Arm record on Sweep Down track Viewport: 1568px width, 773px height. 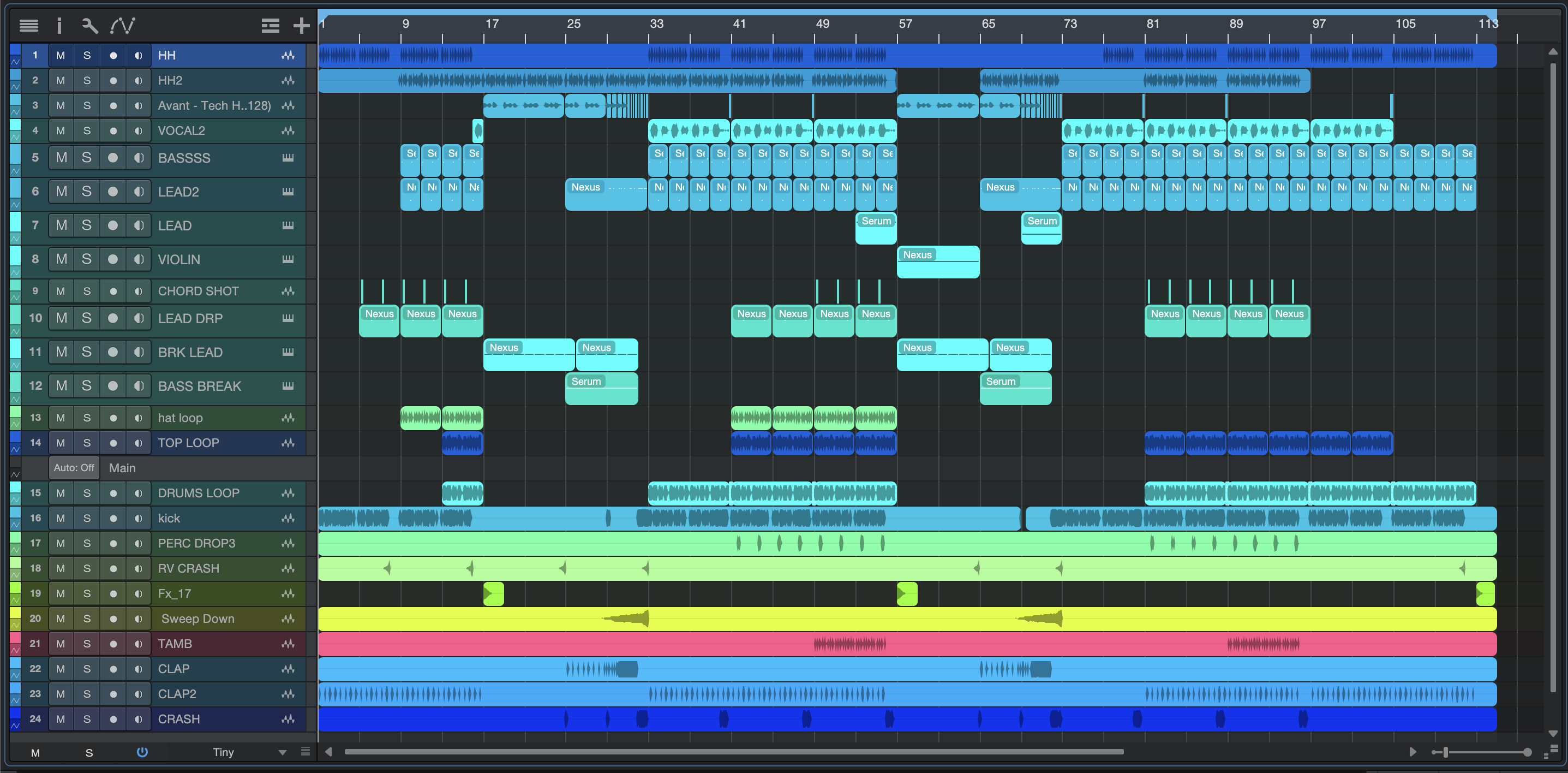[112, 619]
